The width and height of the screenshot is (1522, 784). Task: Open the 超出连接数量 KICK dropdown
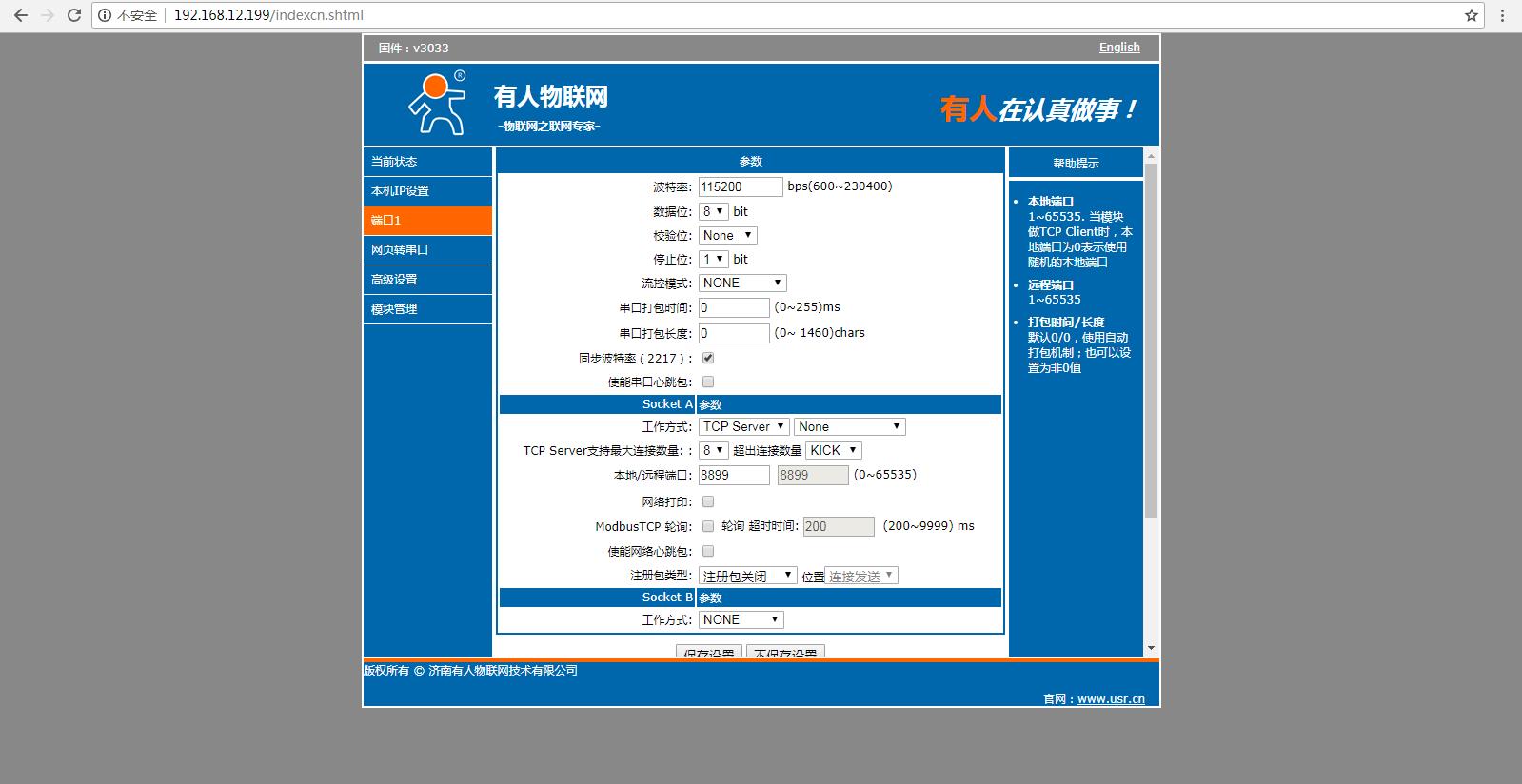(x=833, y=450)
